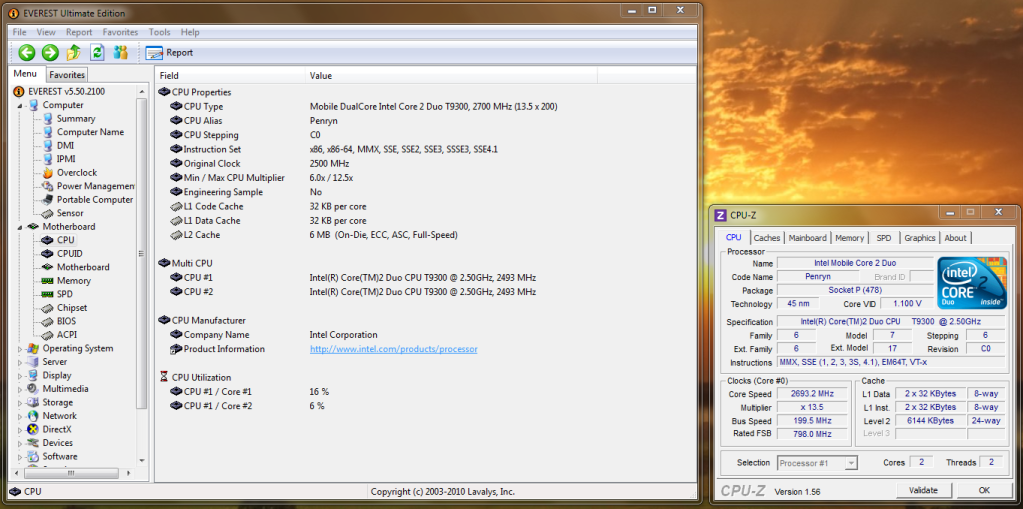Go forward with the green Forward arrow
The image size is (1023, 509).
(x=50, y=53)
